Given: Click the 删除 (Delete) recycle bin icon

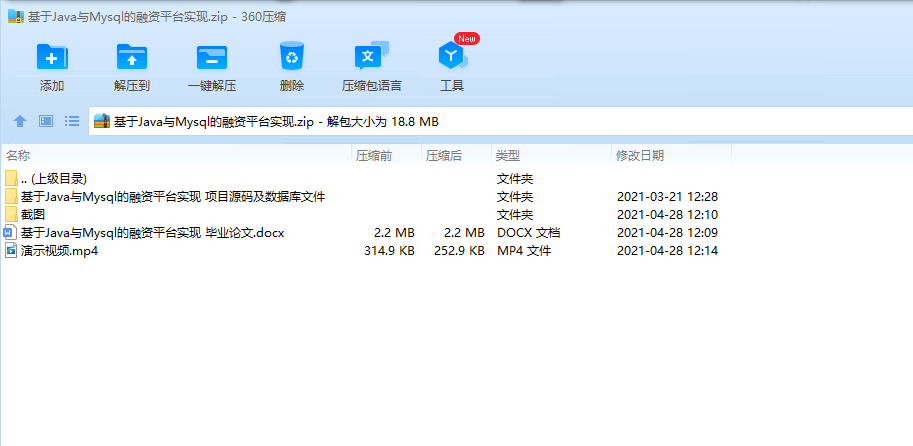Looking at the screenshot, I should click(x=292, y=56).
